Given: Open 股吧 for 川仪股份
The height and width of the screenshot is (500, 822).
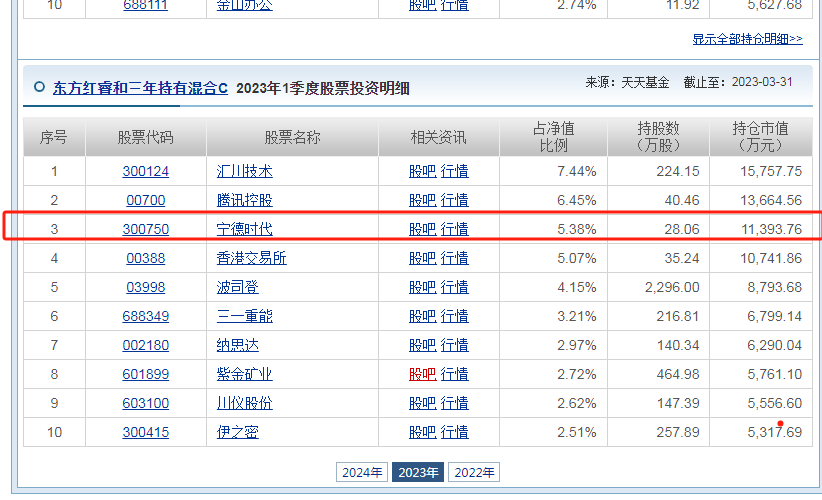Looking at the screenshot, I should [423, 403].
